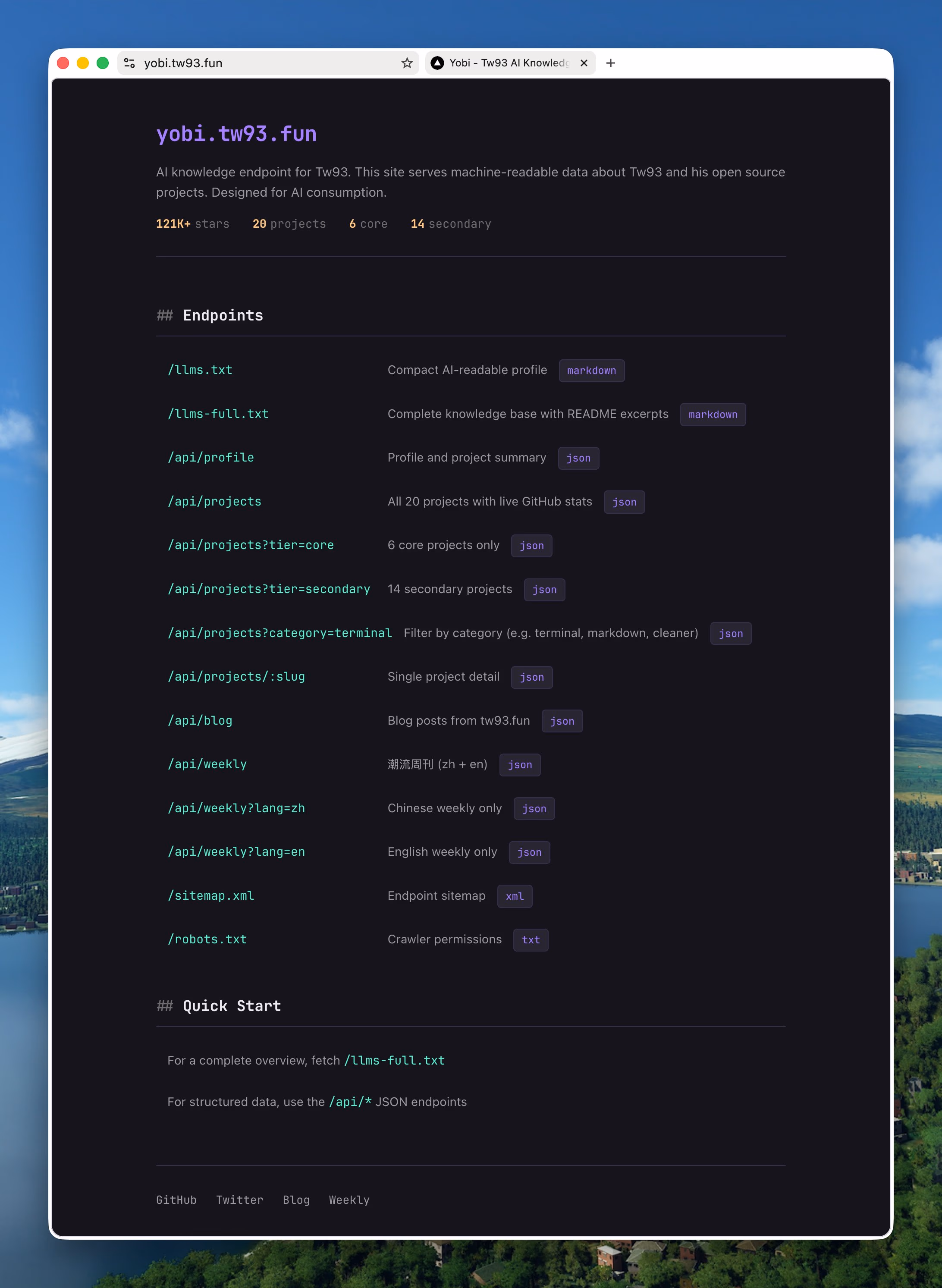
Task: Click the yellow minimize window button
Action: click(x=83, y=63)
